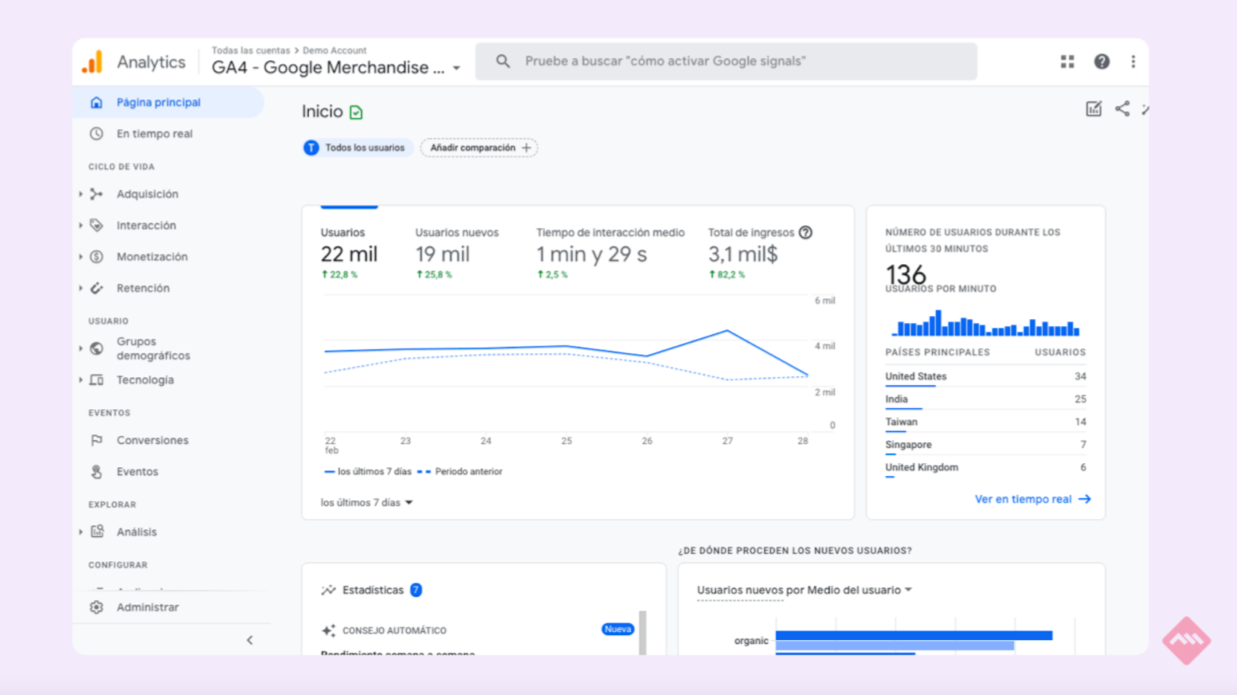Click the Estadísticas sparkline icon

coord(328,590)
